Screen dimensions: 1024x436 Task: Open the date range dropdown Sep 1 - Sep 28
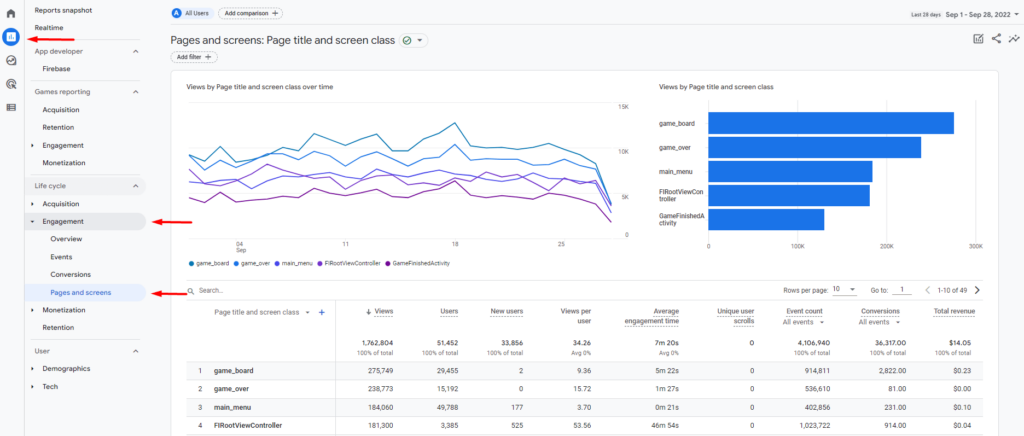tap(982, 14)
